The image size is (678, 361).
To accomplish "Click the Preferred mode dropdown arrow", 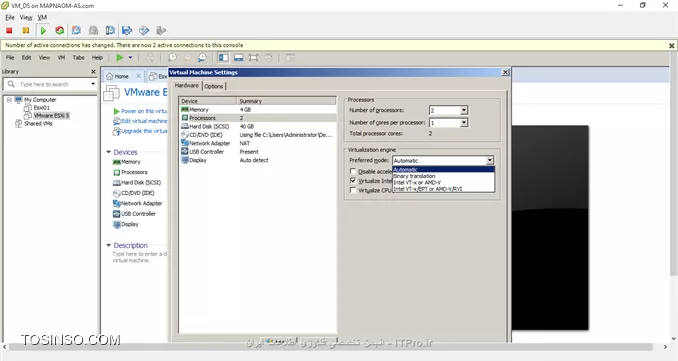I will 489,160.
